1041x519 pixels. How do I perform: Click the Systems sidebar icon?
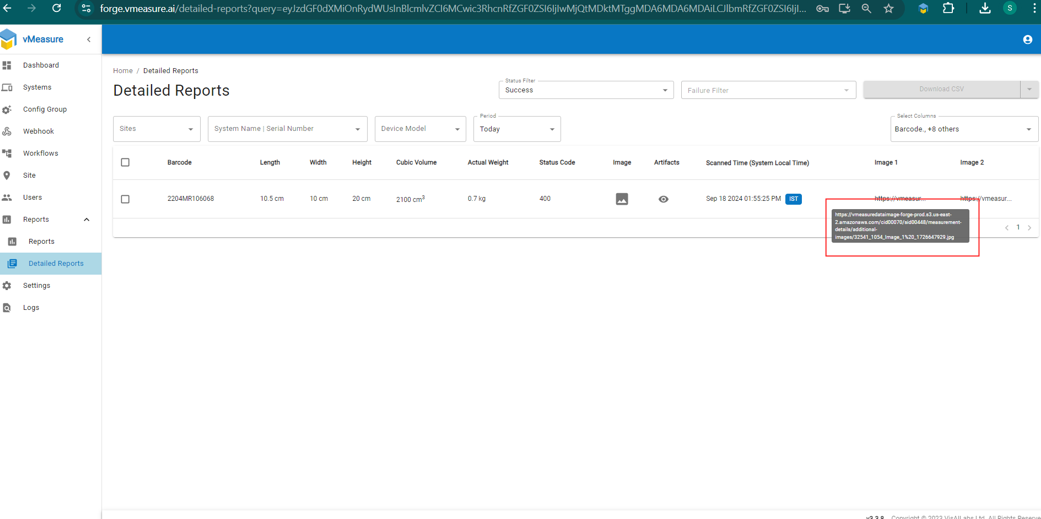[7, 87]
